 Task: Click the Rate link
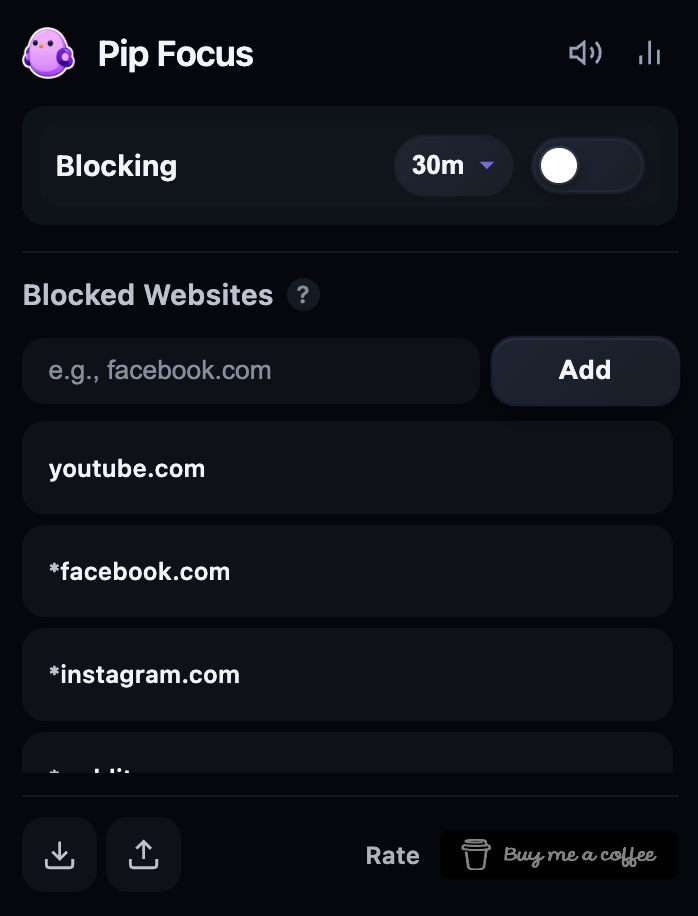[392, 856]
